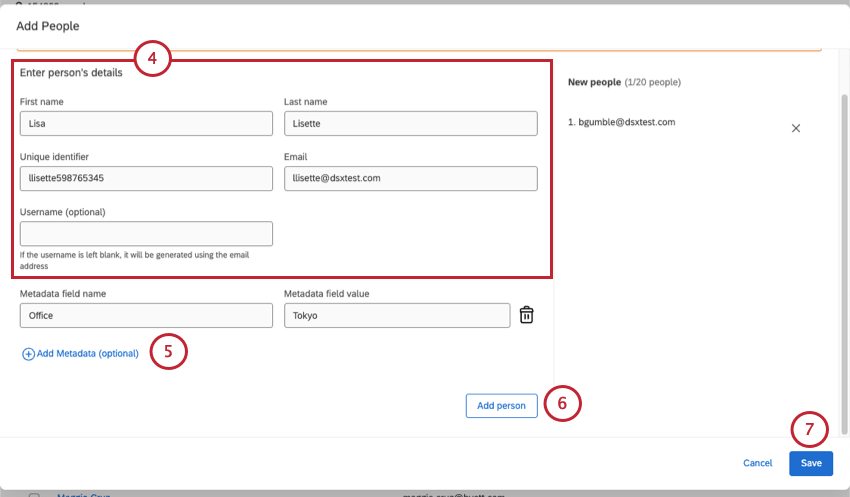Click the Add person button
Viewport: 850px width, 497px height.
pos(501,405)
